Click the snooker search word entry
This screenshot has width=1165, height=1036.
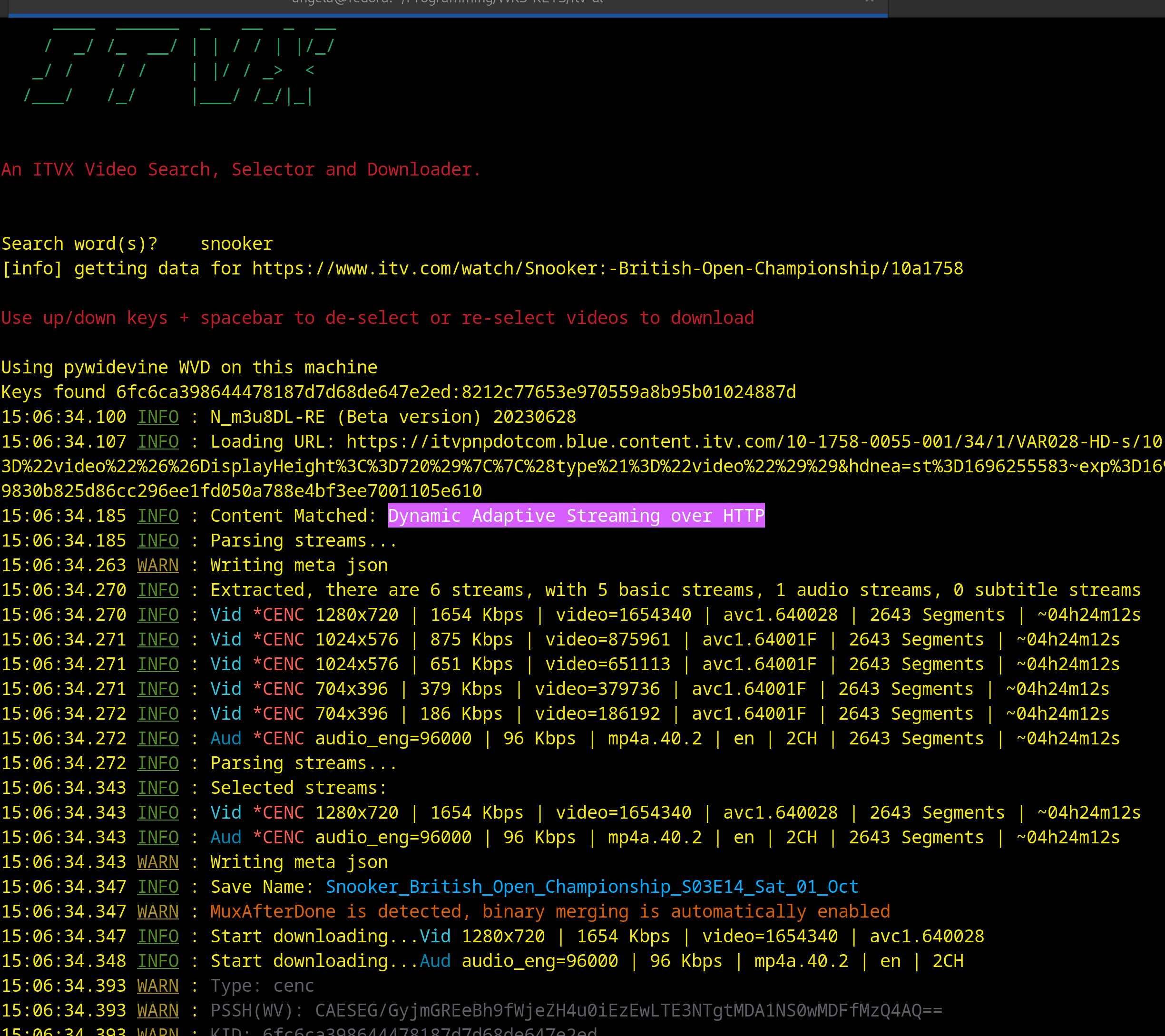[236, 244]
